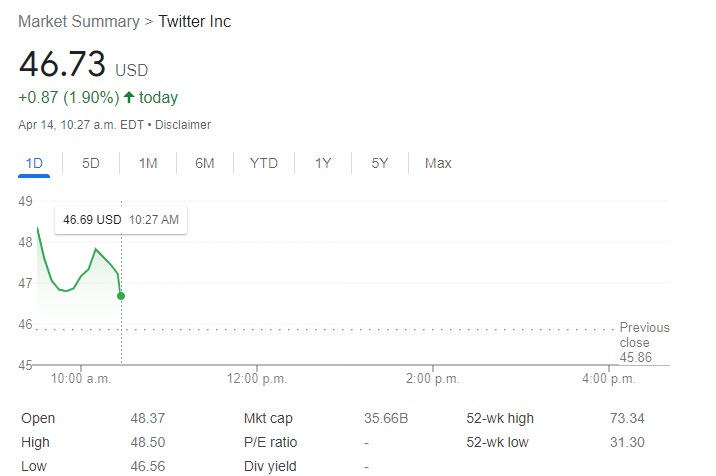Show the 1M price chart

pos(148,163)
